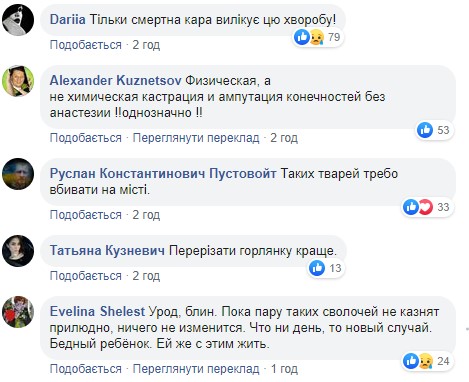Screen dimensions: 469x382
Task: Open Руслан Константинович Пустовойт's profile link
Action: pos(163,173)
